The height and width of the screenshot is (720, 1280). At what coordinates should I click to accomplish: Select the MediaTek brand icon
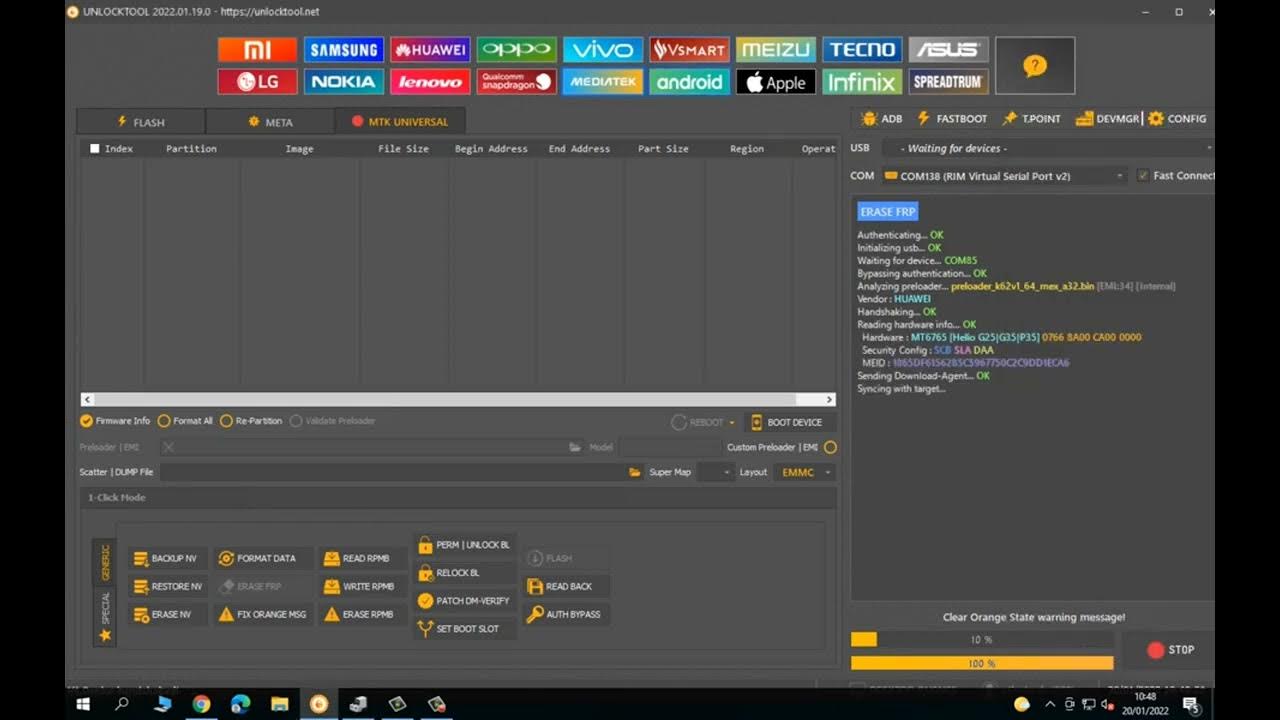[602, 82]
